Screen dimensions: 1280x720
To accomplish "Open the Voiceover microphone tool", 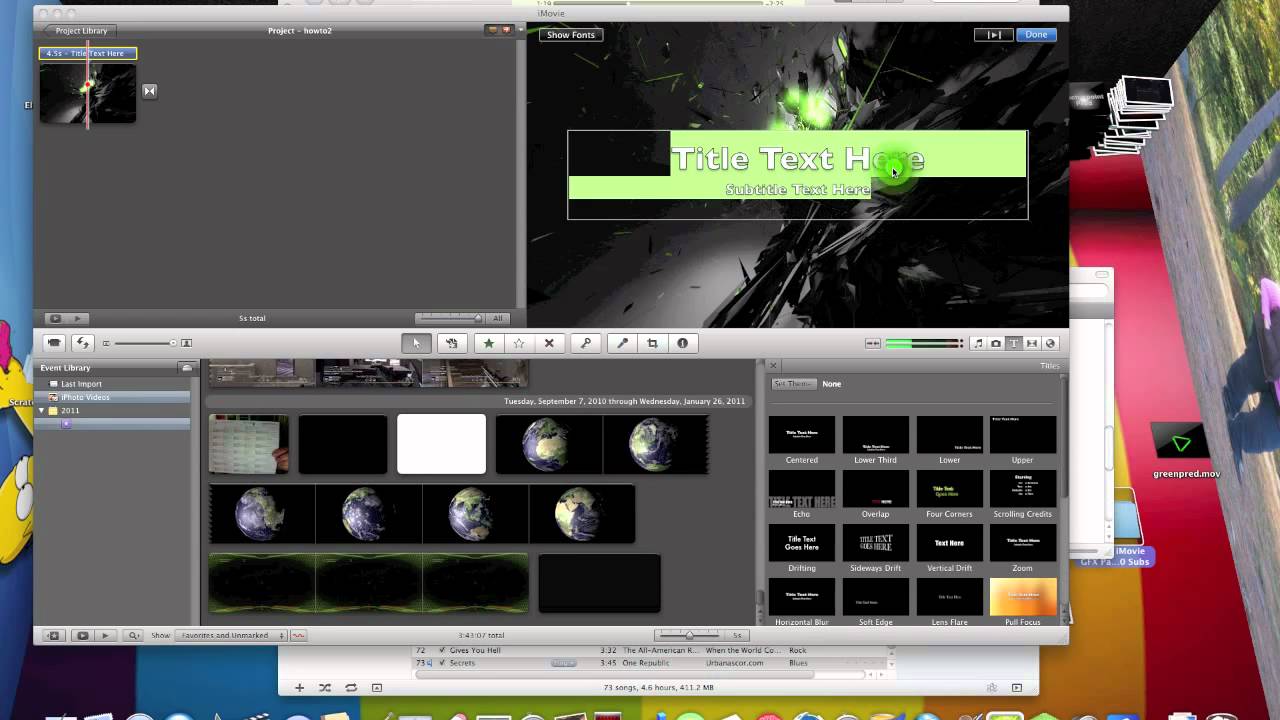I will click(x=622, y=343).
